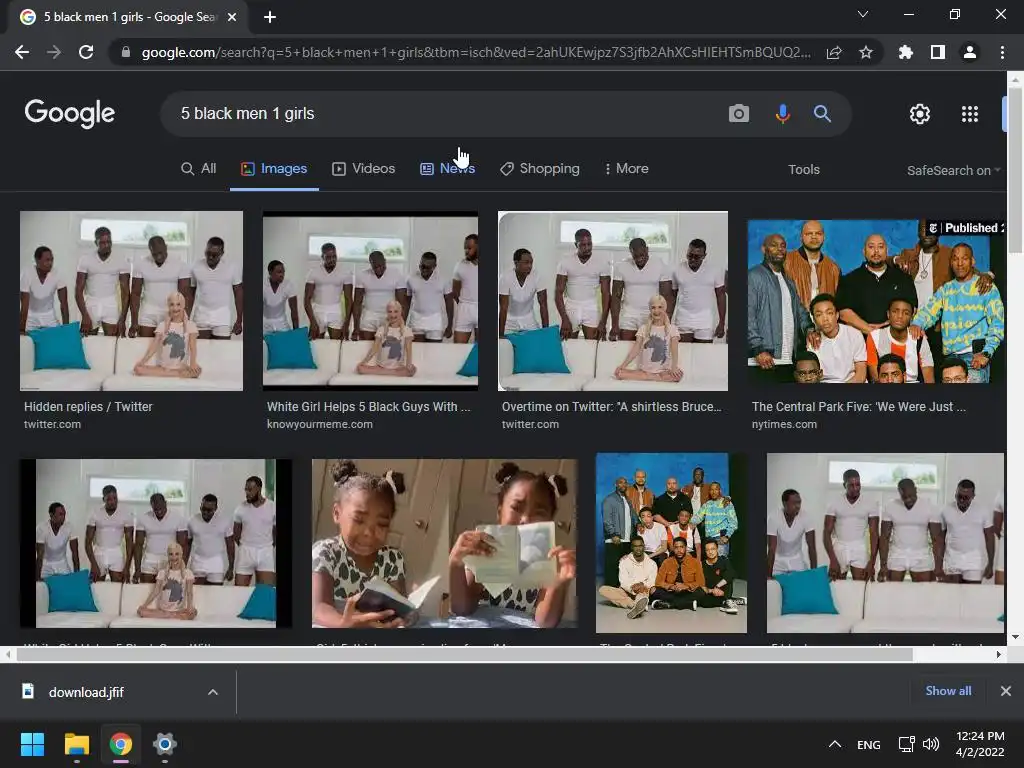Open the Chrome three-dot menu
The height and width of the screenshot is (768, 1024).
1002,52
